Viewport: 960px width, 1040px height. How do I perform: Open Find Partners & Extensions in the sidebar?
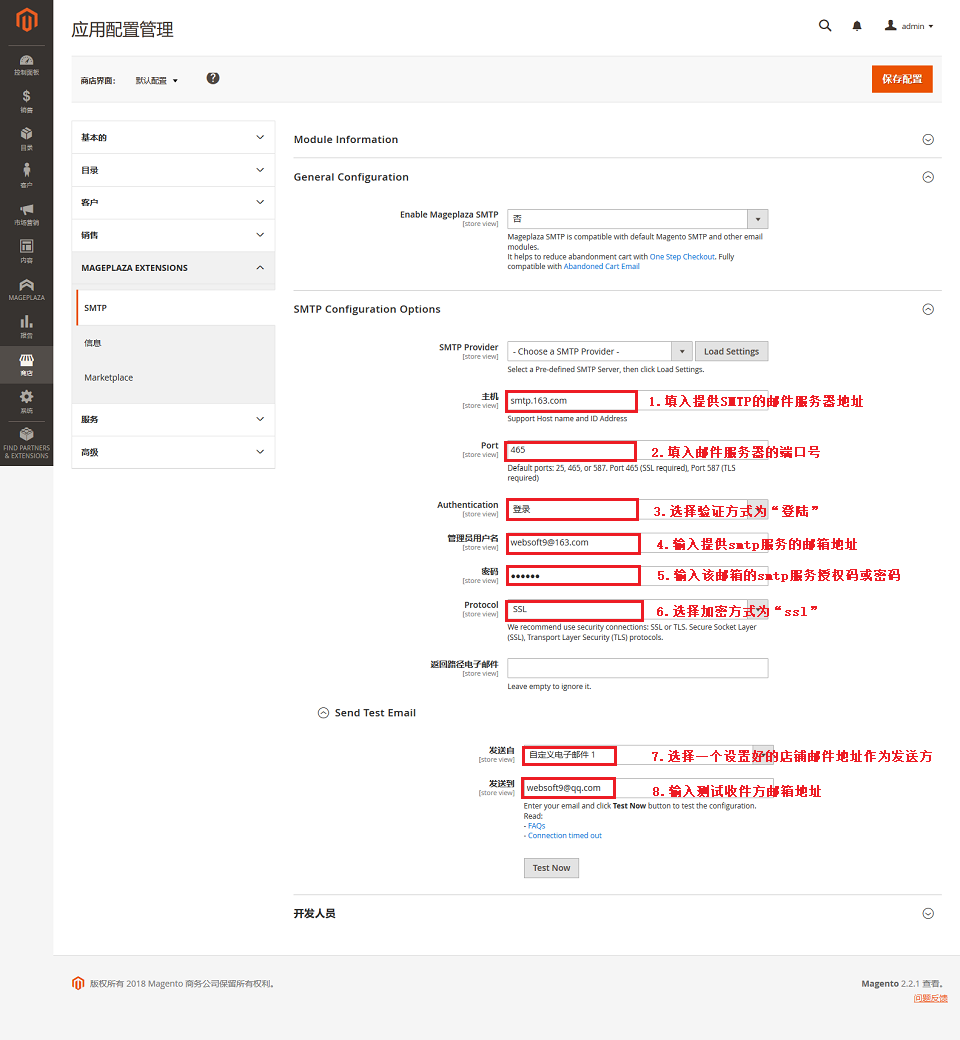tap(27, 442)
